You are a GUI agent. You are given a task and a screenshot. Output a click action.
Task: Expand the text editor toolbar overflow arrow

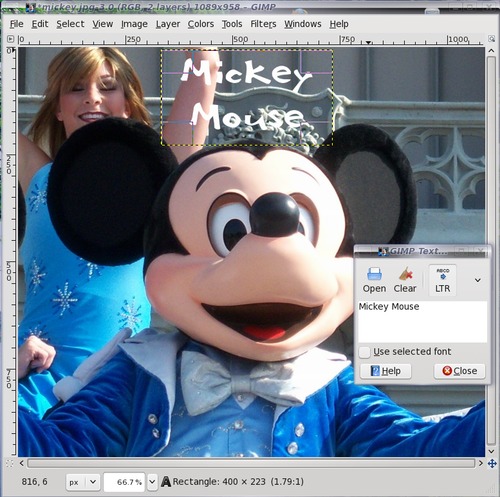pyautogui.click(x=478, y=280)
